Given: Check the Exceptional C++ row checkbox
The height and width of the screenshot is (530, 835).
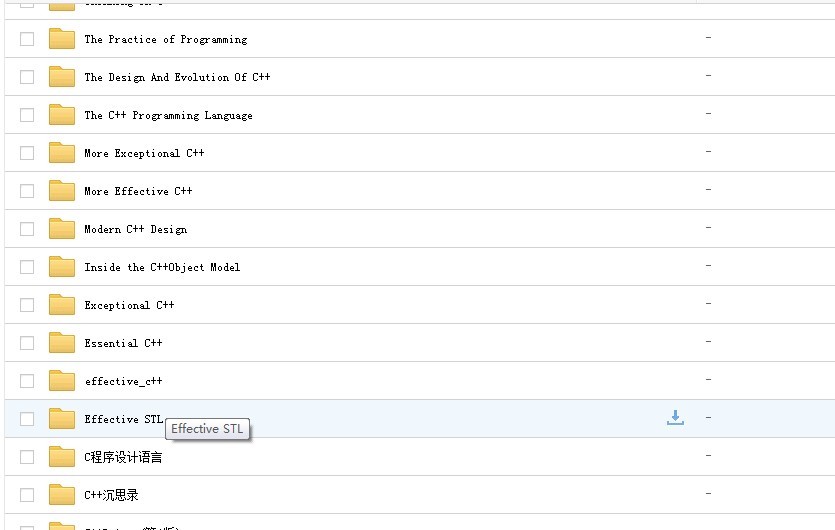Looking at the screenshot, I should [27, 305].
